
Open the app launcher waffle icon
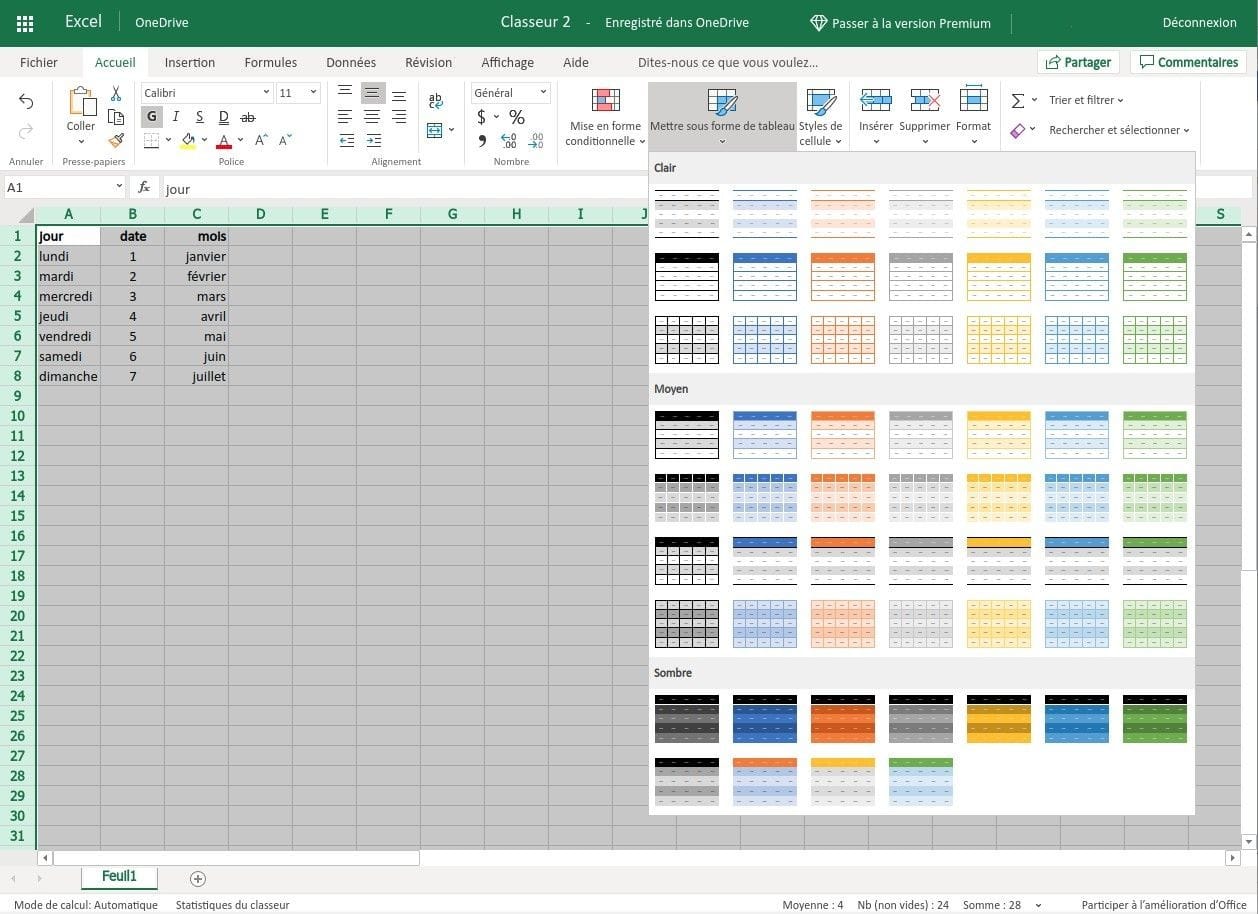pyautogui.click(x=25, y=23)
